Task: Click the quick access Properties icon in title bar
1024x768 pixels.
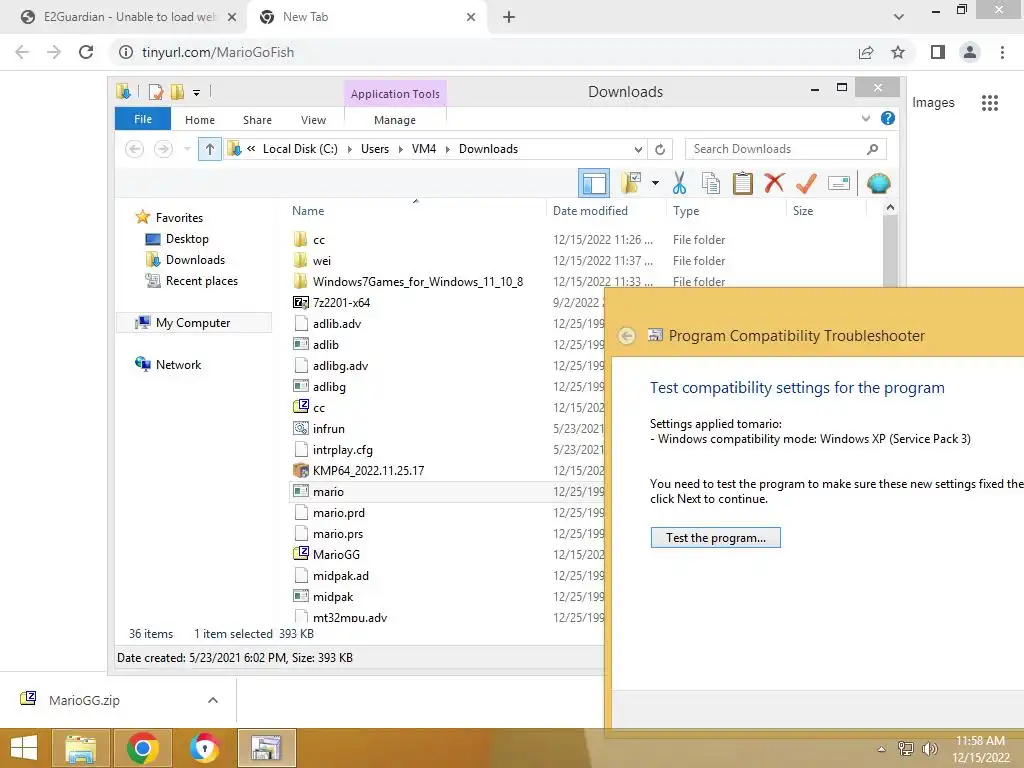Action: pos(155,92)
